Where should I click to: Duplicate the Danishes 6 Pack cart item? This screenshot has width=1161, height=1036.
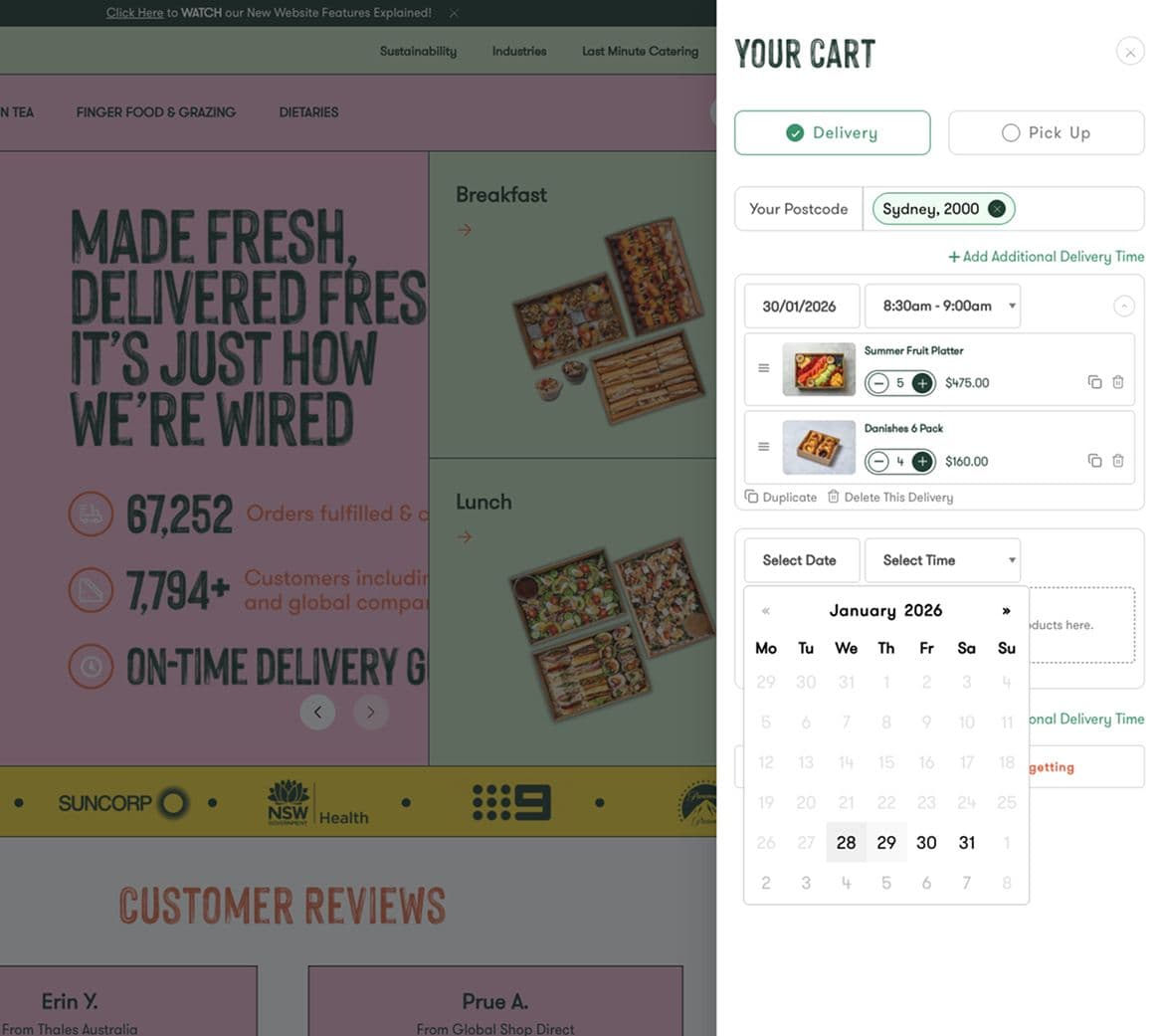coord(1096,461)
